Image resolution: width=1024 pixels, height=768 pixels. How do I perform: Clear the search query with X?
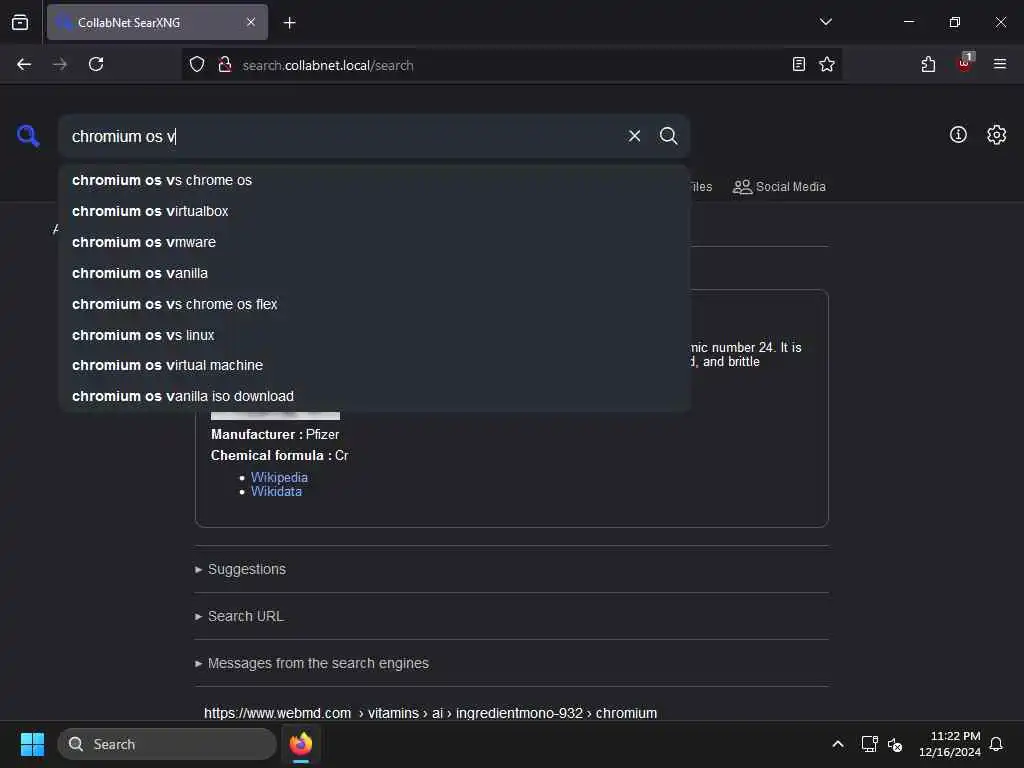(x=634, y=136)
